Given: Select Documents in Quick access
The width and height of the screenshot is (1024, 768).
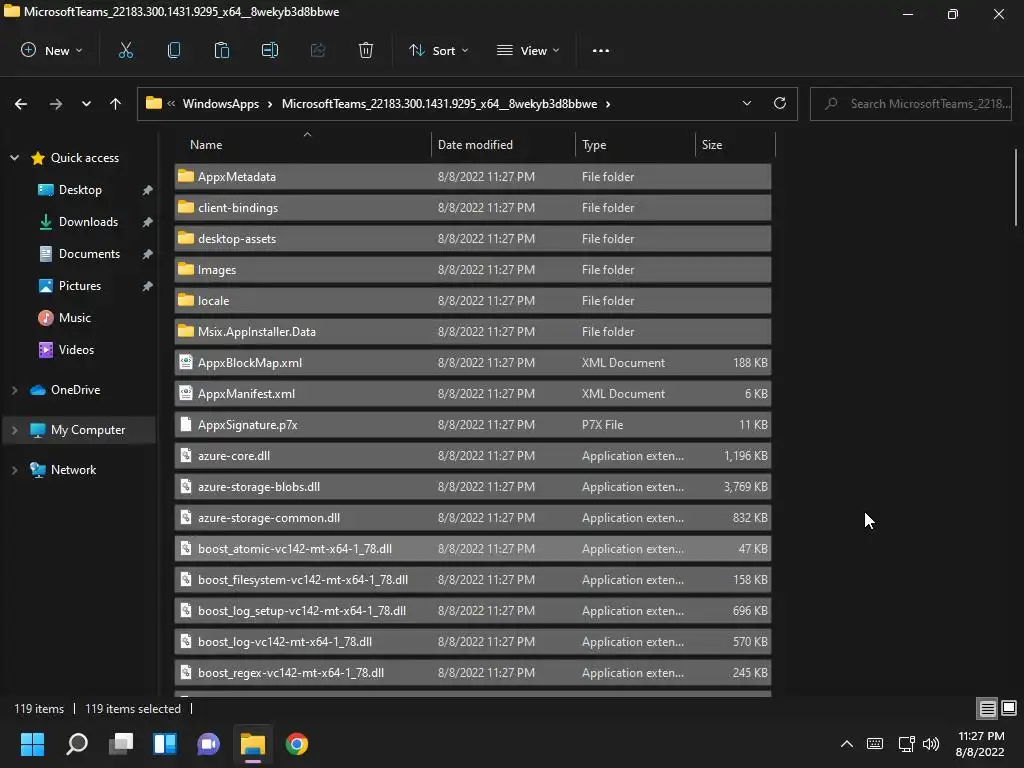Looking at the screenshot, I should [x=89, y=254].
